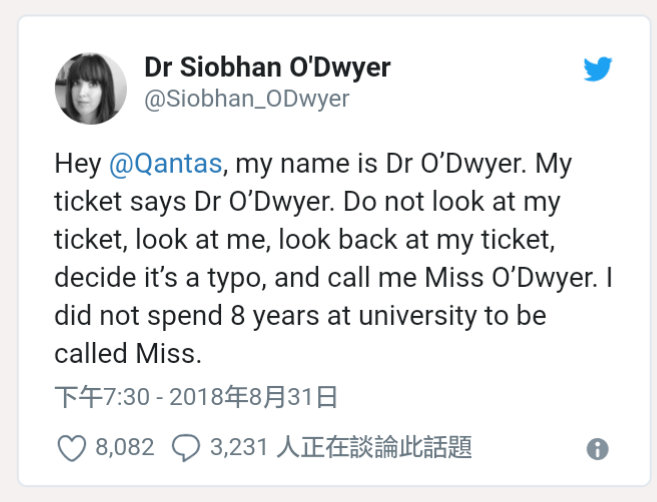The height and width of the screenshot is (502, 657).
Task: Click 'called Miss.' on the tweet's last line
Action: [129, 353]
